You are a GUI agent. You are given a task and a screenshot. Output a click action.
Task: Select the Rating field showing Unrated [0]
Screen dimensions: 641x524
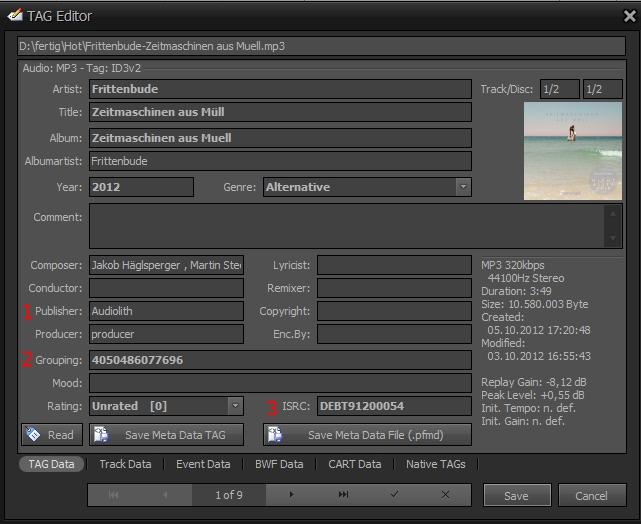(166, 406)
